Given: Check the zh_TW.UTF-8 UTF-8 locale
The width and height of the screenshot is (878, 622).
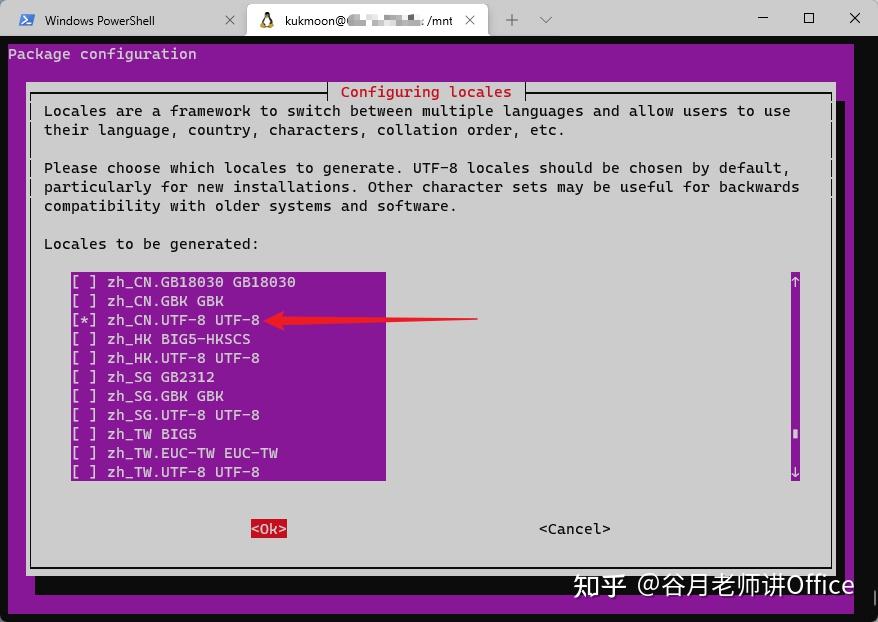Looking at the screenshot, I should pyautogui.click(x=84, y=472).
